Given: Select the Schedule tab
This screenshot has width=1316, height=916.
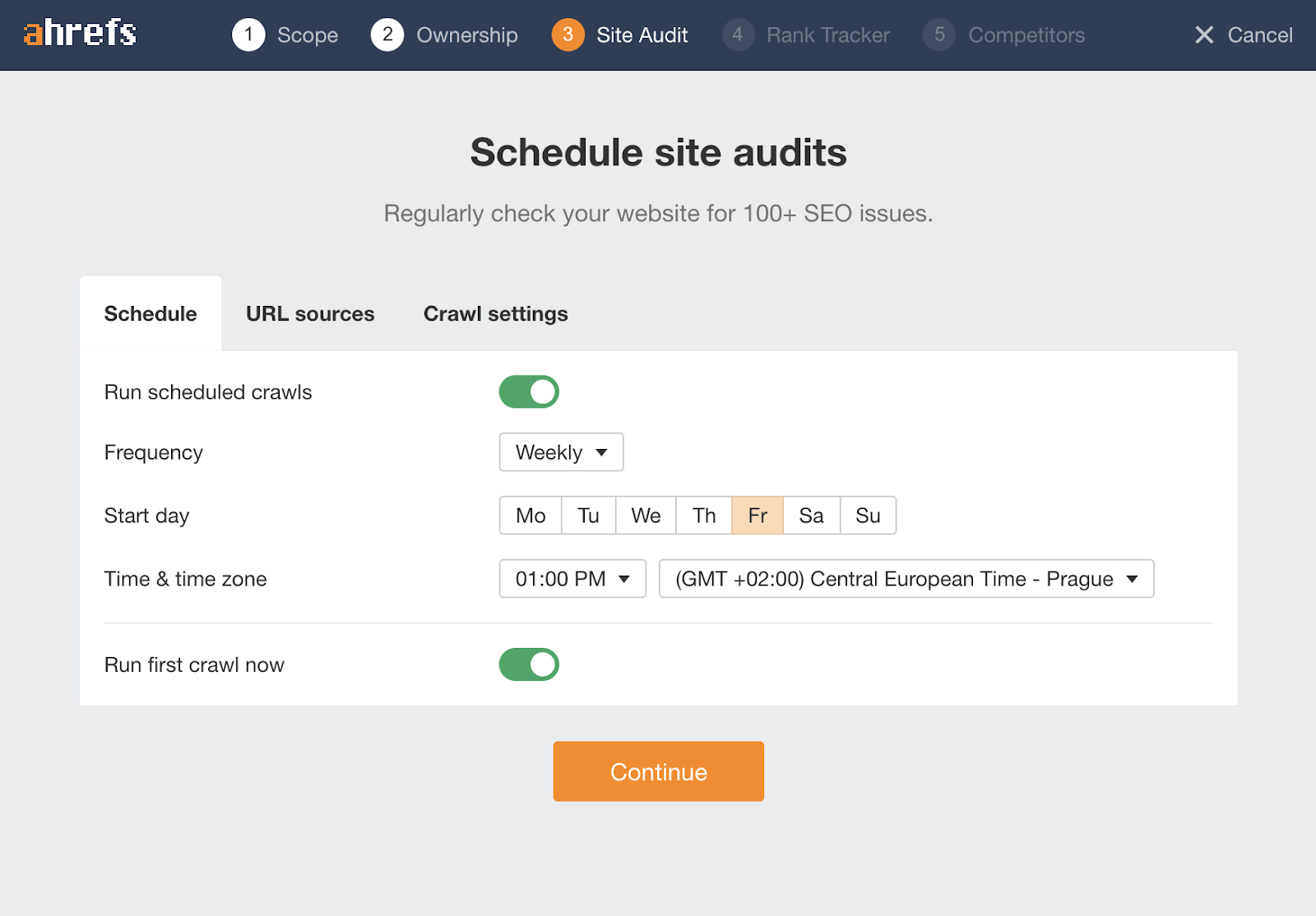Looking at the screenshot, I should coord(151,314).
